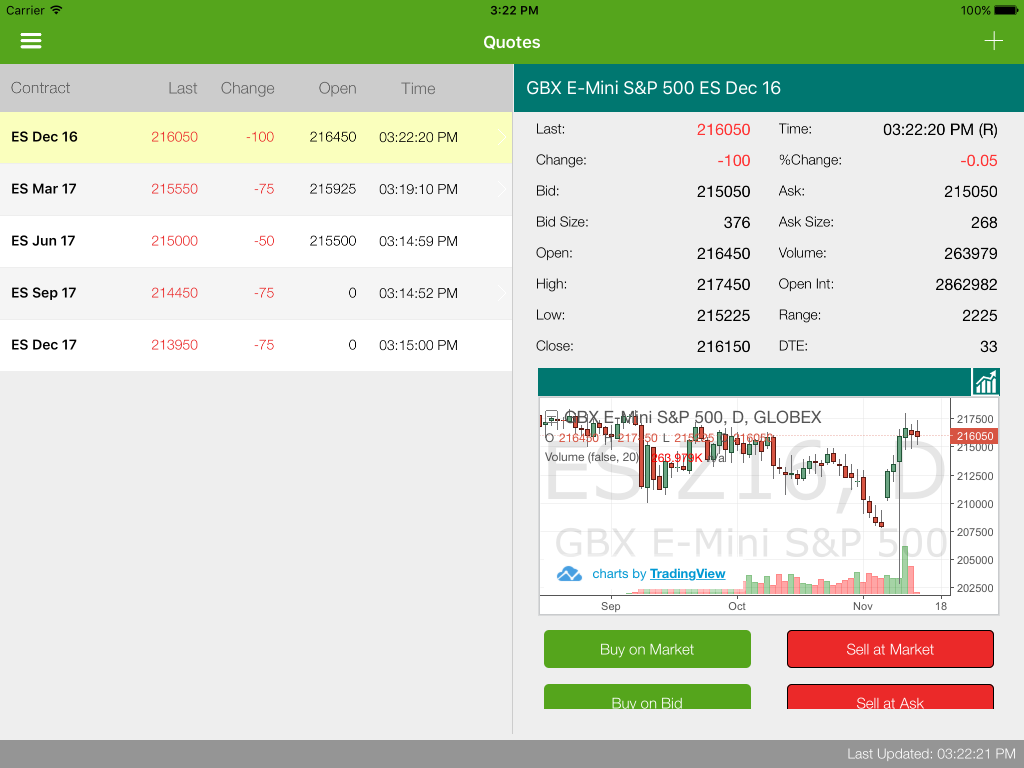1024x768 pixels.
Task: Click High value 217450
Action: pyautogui.click(x=723, y=285)
